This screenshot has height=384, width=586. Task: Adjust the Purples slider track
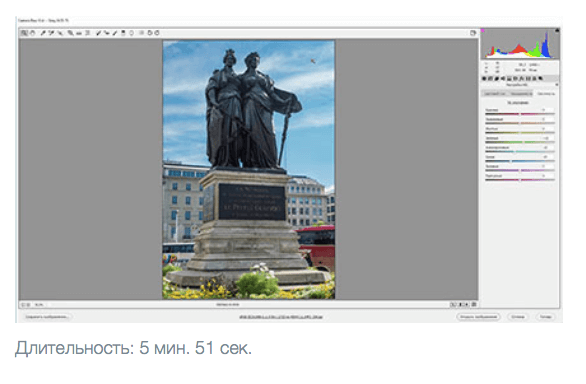519,170
